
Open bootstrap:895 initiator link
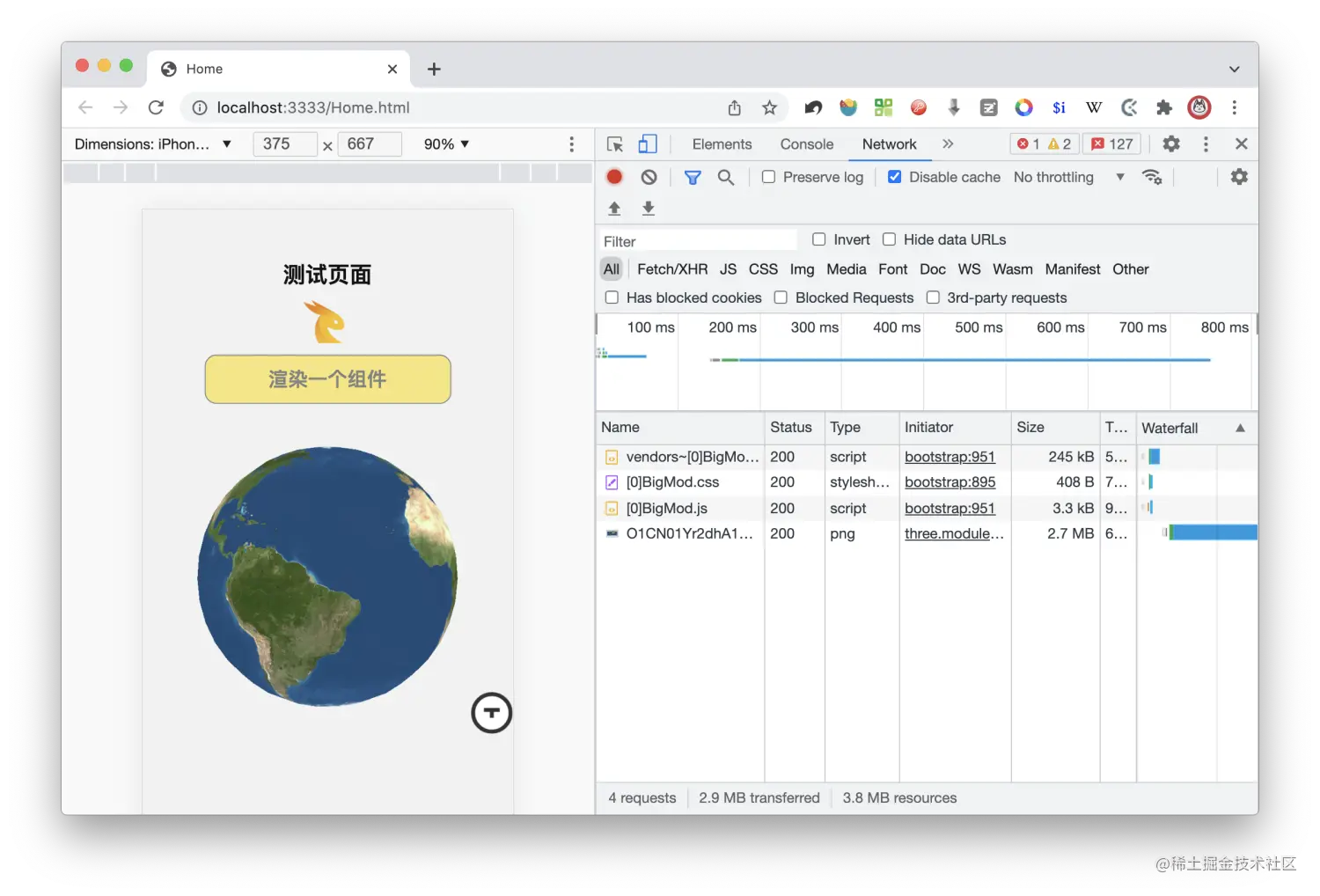tap(950, 482)
